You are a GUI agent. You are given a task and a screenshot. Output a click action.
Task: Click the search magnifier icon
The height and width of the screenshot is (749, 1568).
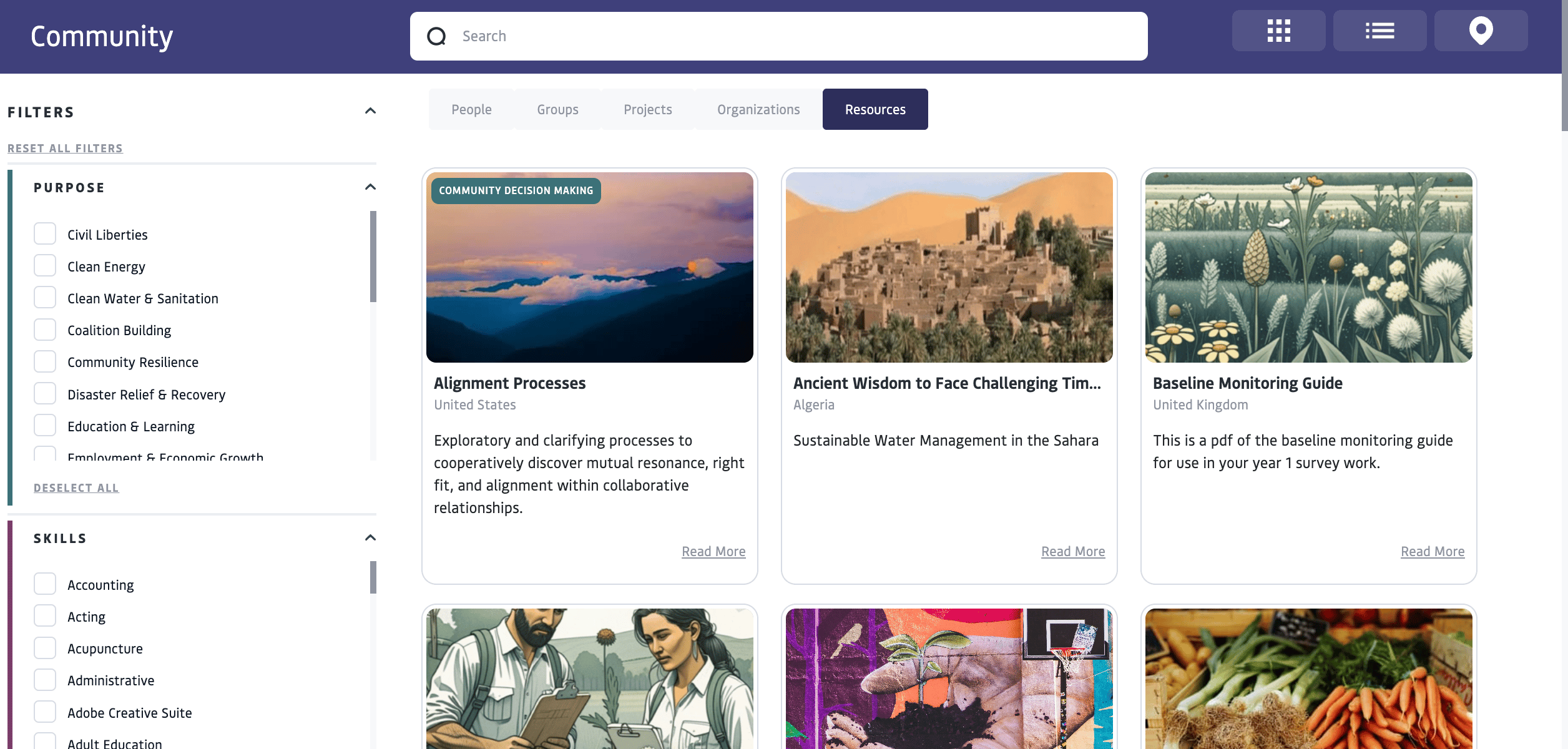click(x=436, y=36)
